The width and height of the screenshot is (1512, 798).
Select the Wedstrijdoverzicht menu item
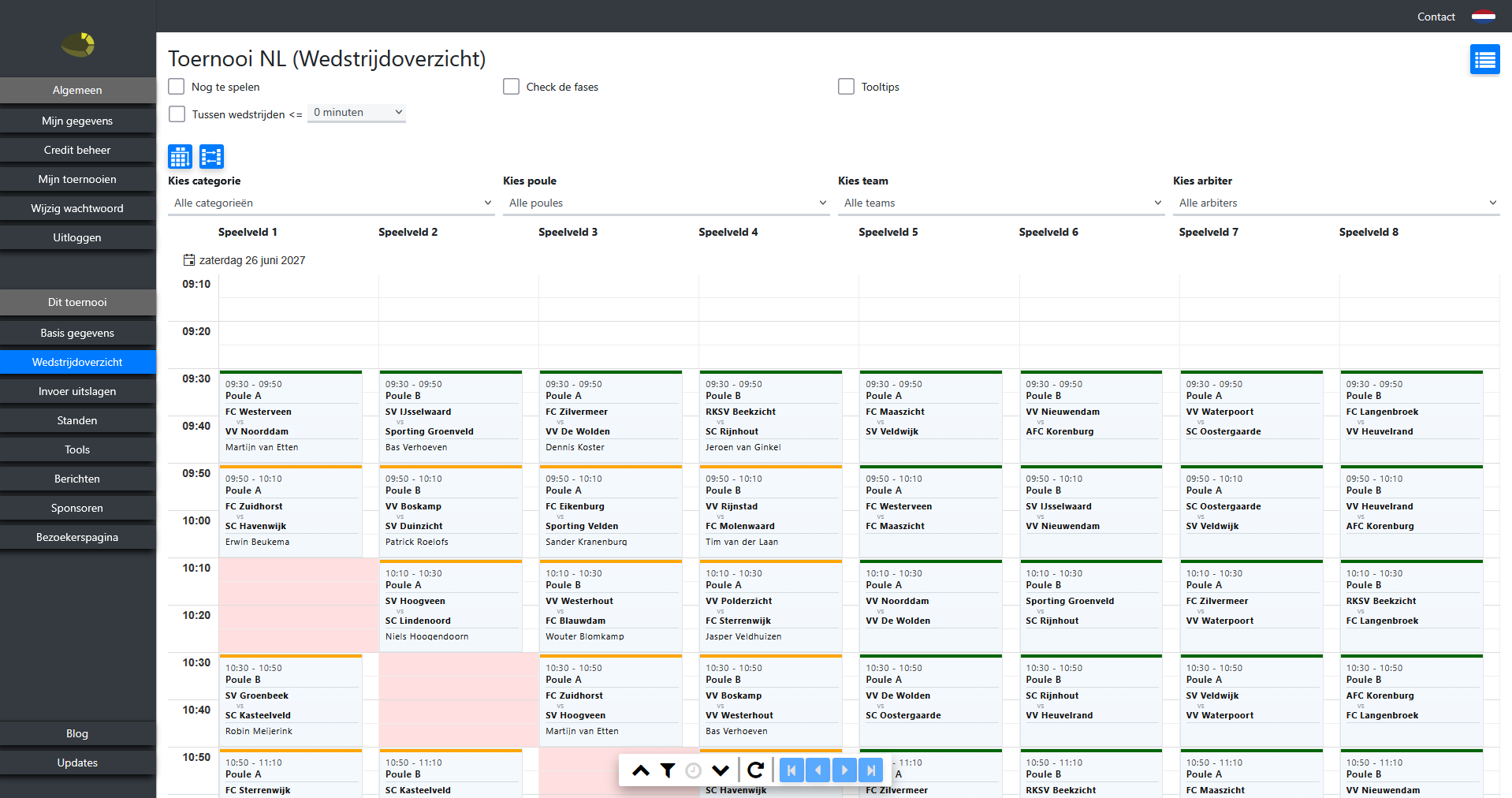point(77,362)
